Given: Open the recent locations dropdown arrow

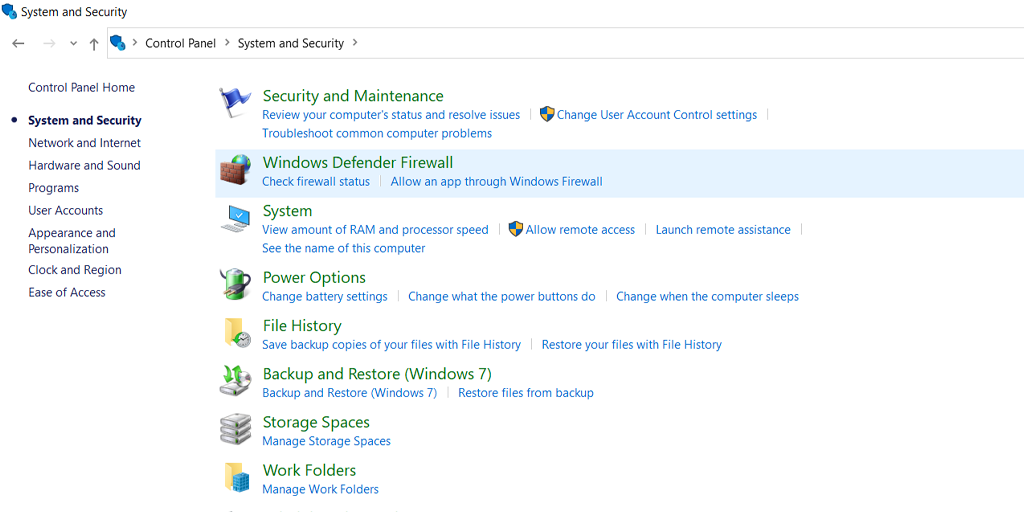Looking at the screenshot, I should click(x=73, y=44).
